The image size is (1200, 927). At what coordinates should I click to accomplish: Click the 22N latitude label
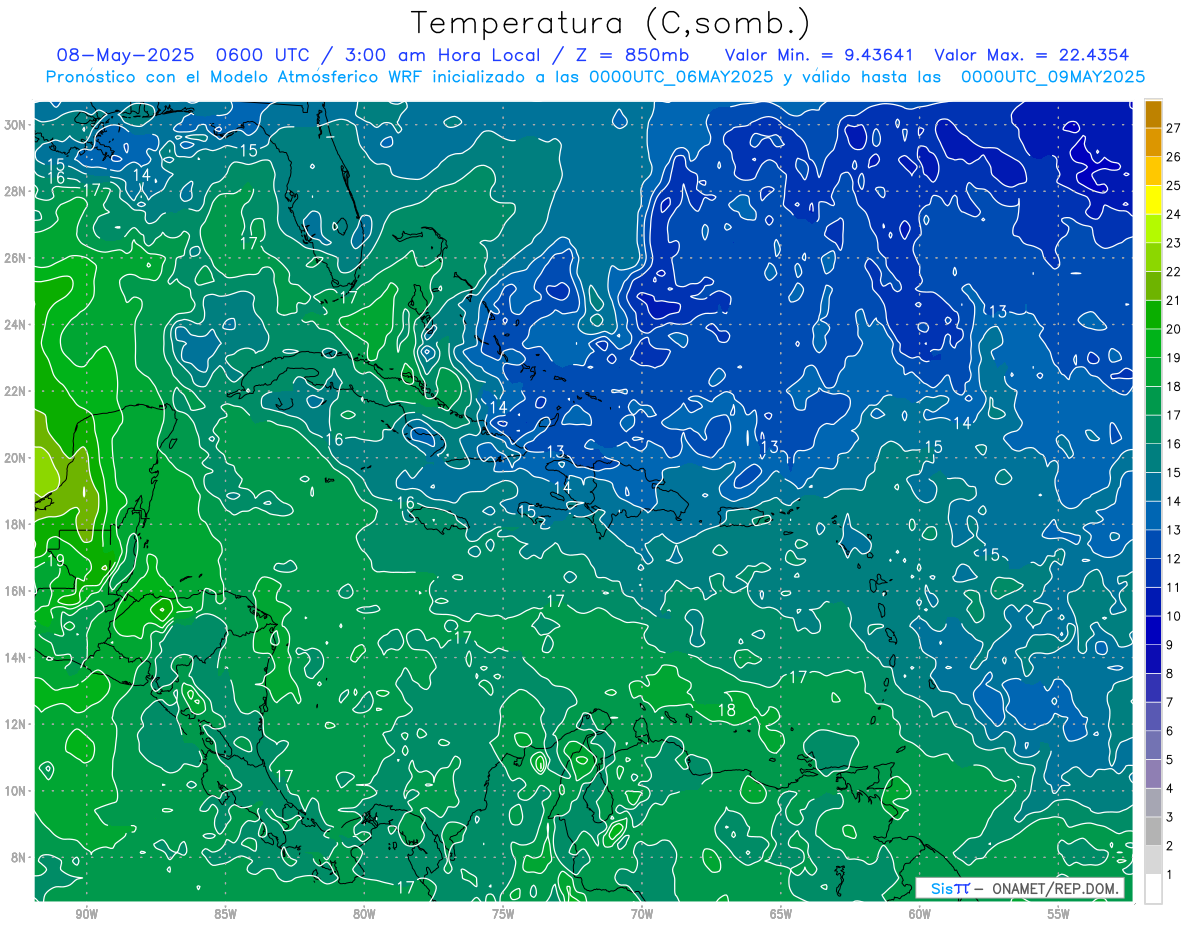[16, 391]
